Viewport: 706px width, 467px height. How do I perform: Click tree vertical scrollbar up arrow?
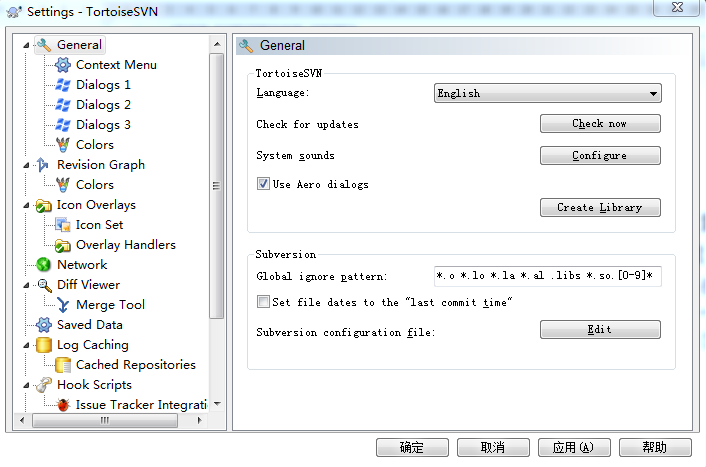pos(217,44)
